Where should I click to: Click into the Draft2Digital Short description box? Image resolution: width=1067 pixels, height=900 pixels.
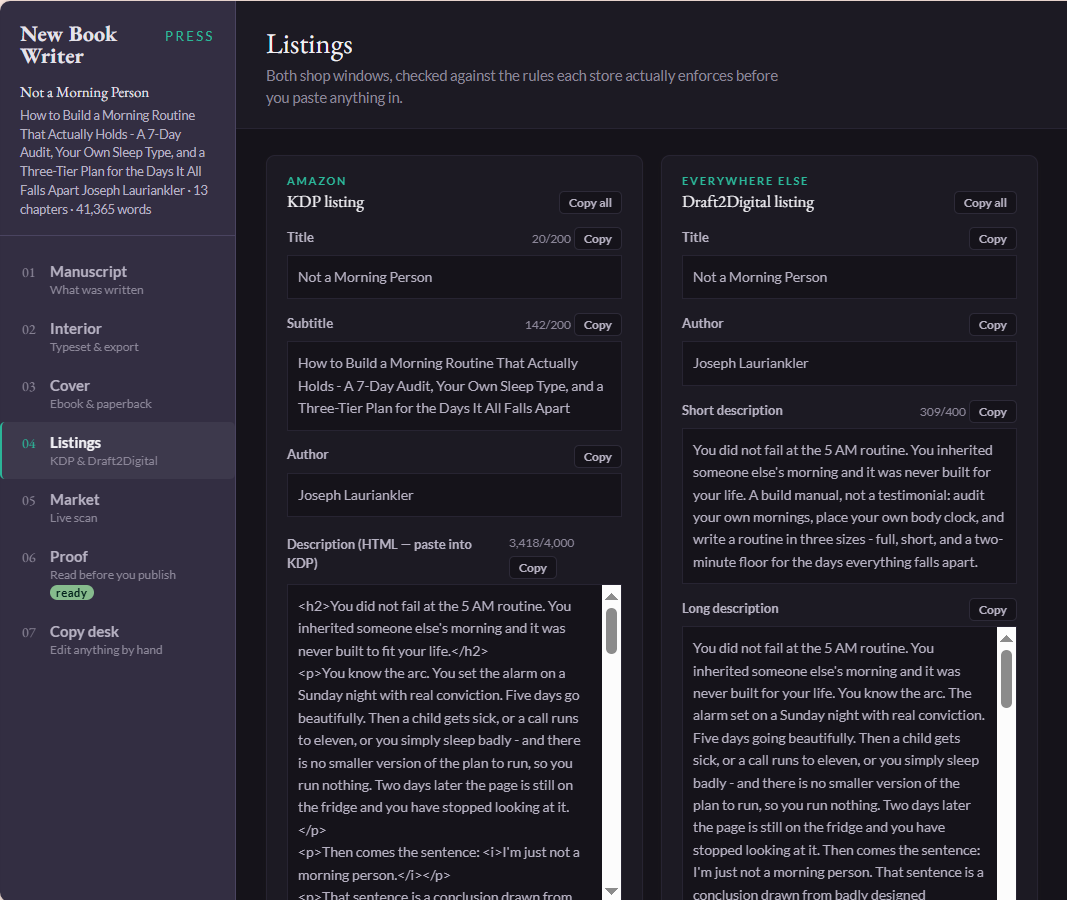coord(849,506)
